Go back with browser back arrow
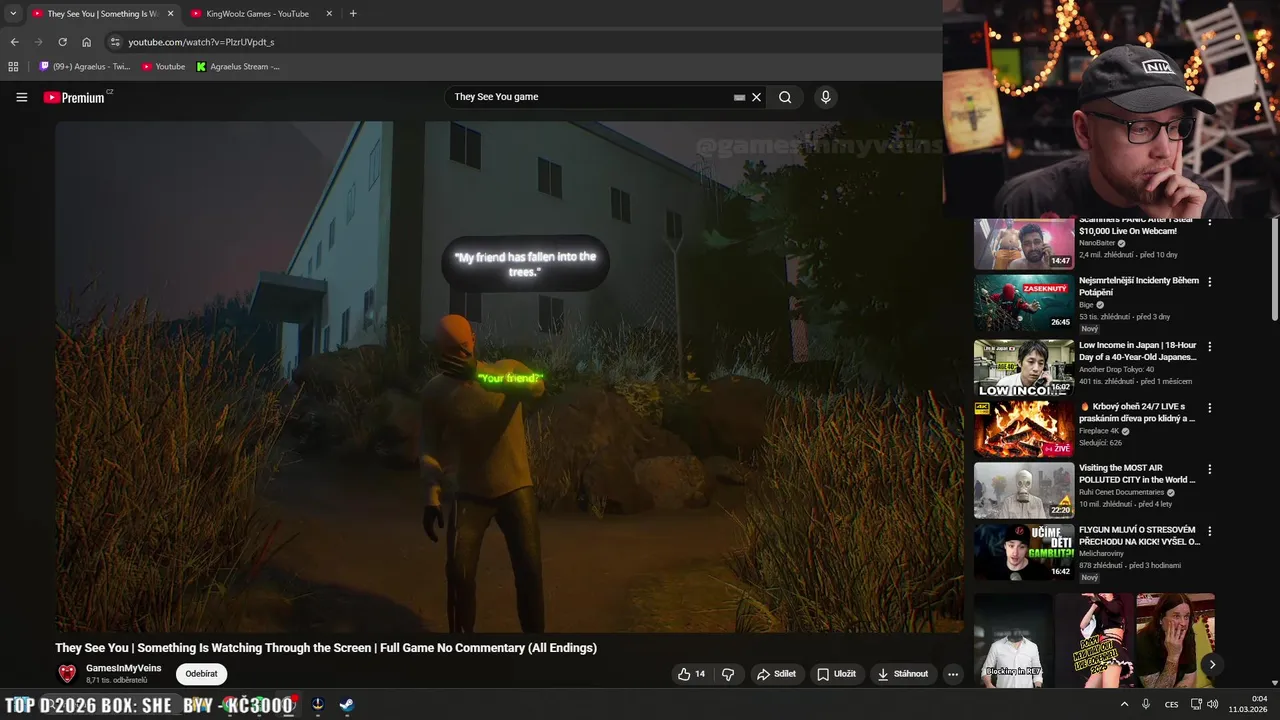1280x720 pixels. pyautogui.click(x=14, y=42)
